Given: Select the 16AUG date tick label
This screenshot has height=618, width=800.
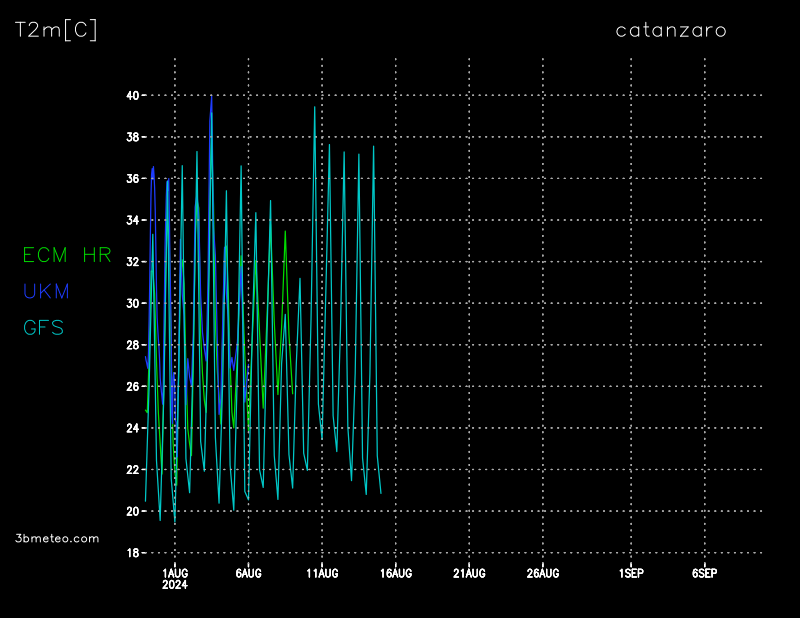Looking at the screenshot, I should [x=396, y=573].
